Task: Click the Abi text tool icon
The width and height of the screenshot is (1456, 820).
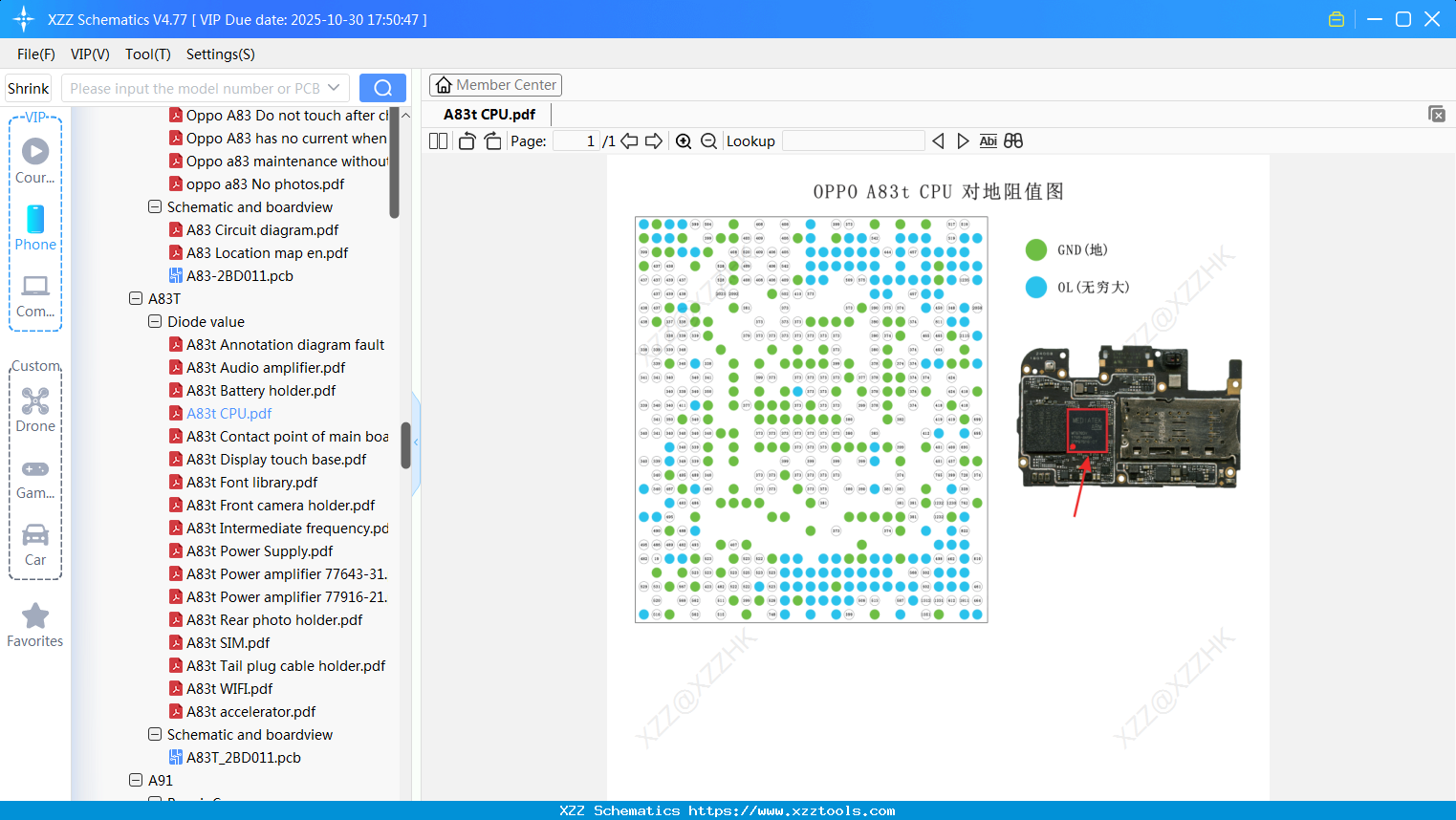Action: [x=989, y=140]
